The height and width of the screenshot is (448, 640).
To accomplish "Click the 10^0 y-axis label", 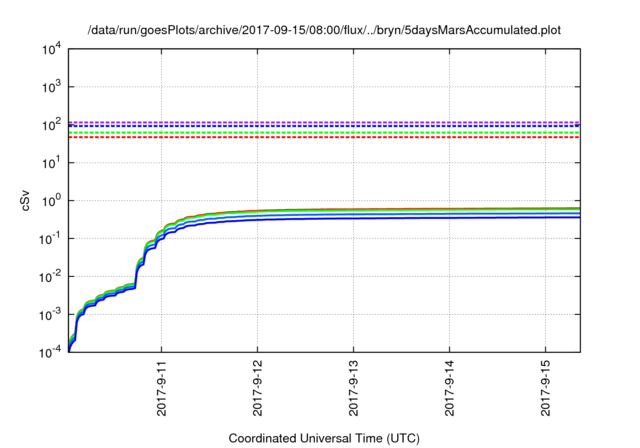I will coord(51,201).
